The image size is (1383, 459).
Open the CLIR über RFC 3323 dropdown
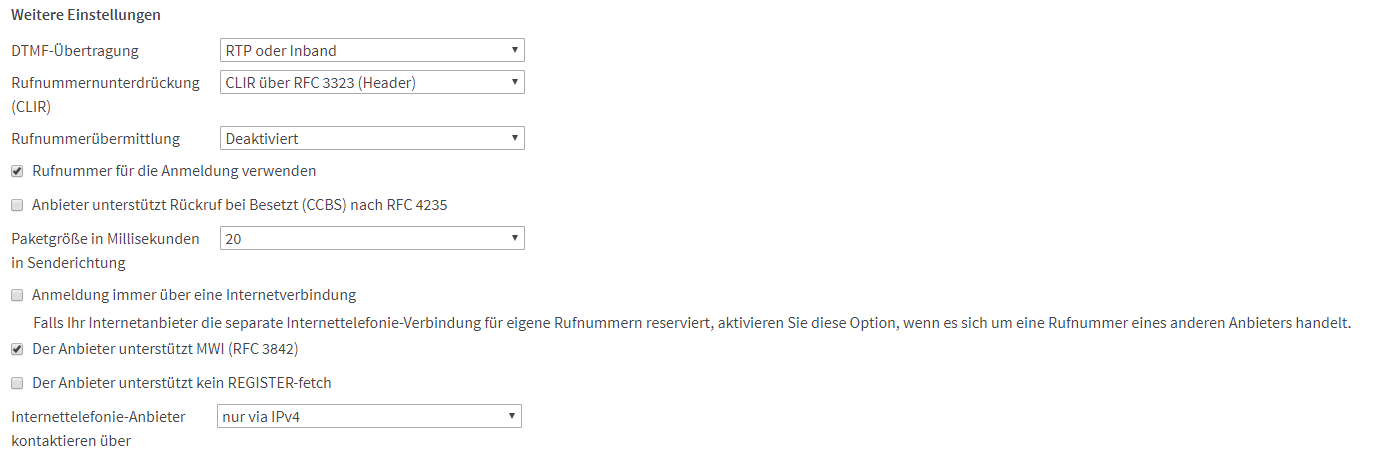(x=371, y=83)
